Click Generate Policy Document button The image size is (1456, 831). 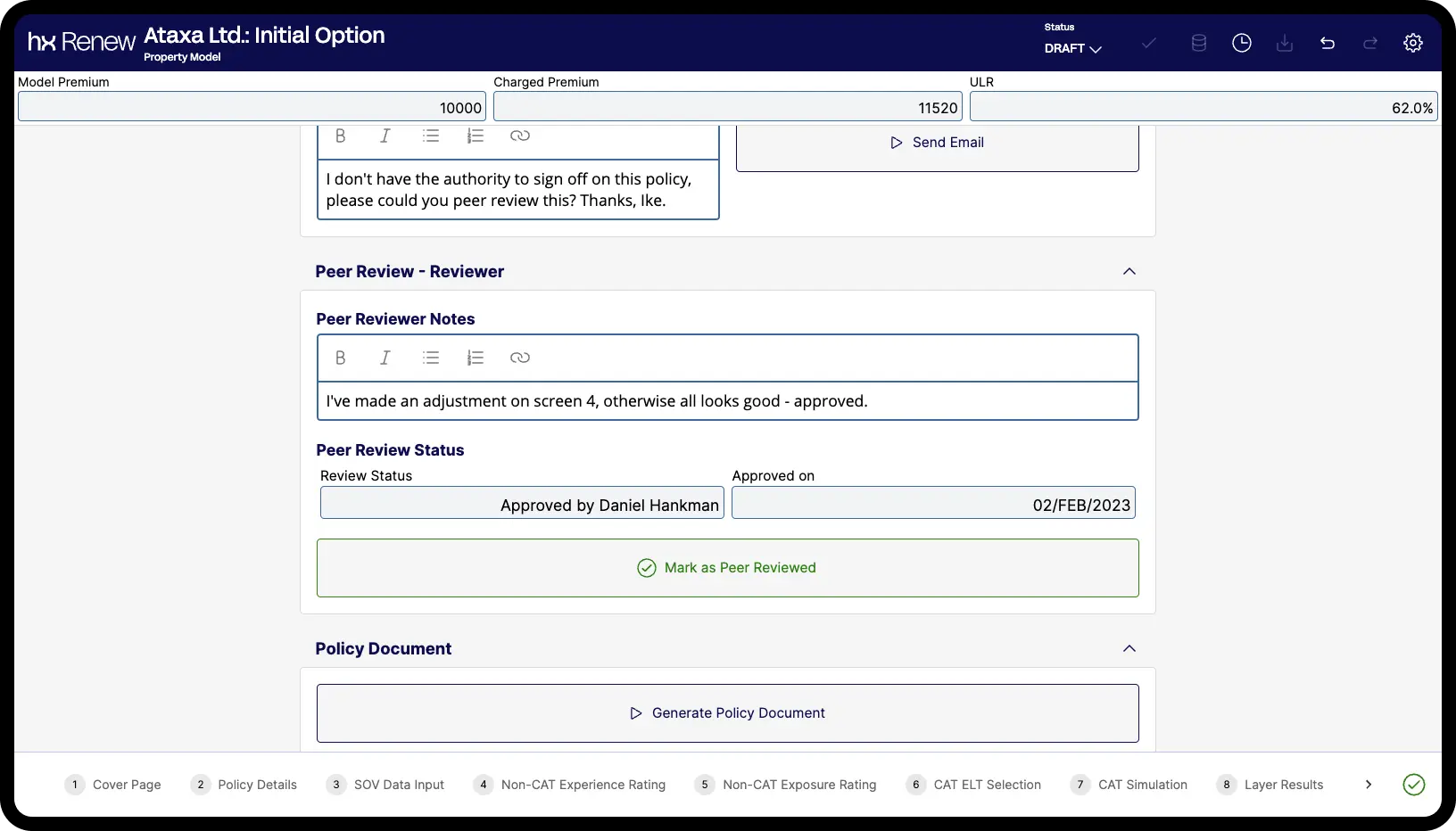[x=727, y=713]
